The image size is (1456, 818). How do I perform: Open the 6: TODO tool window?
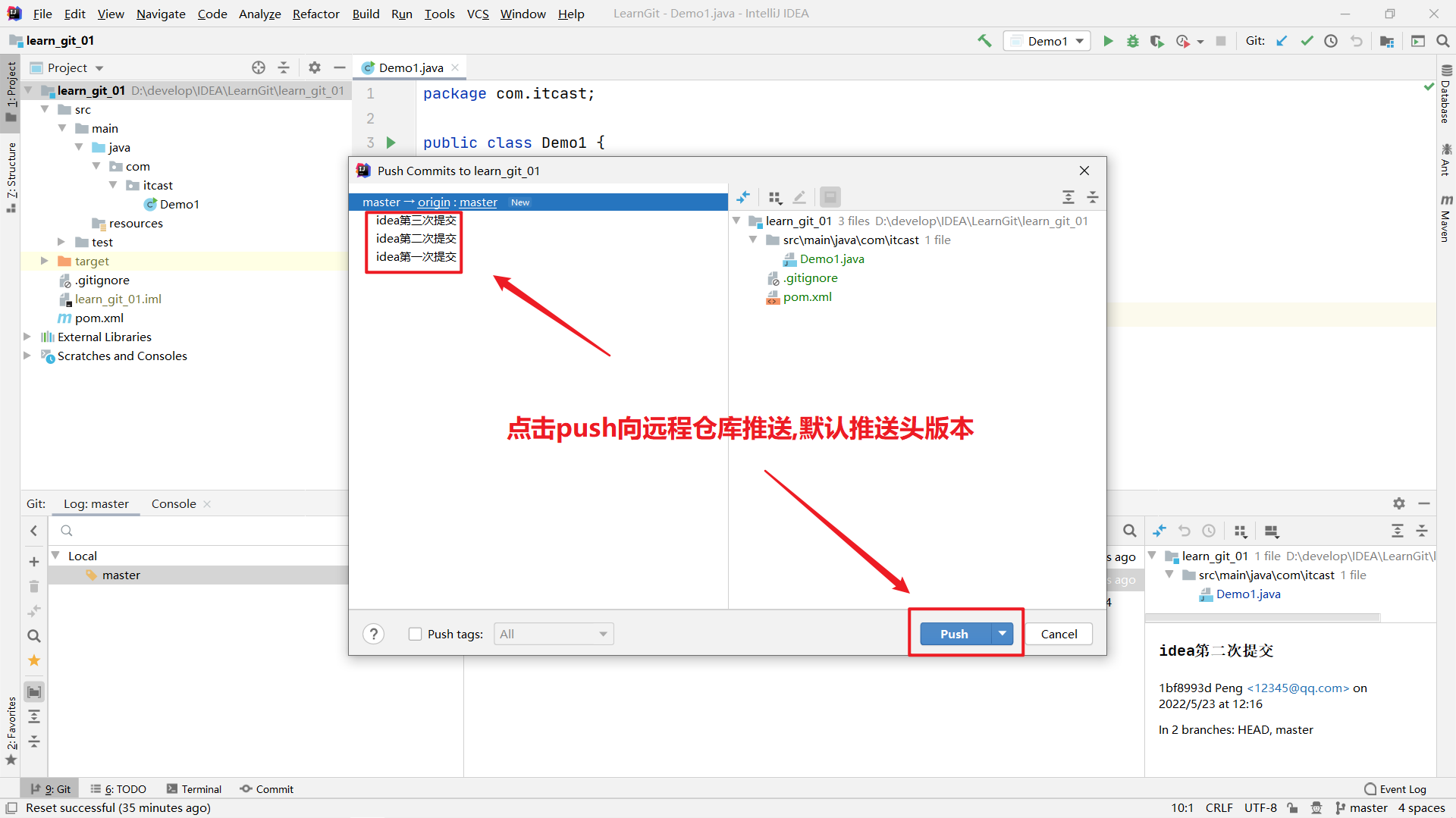[x=118, y=789]
